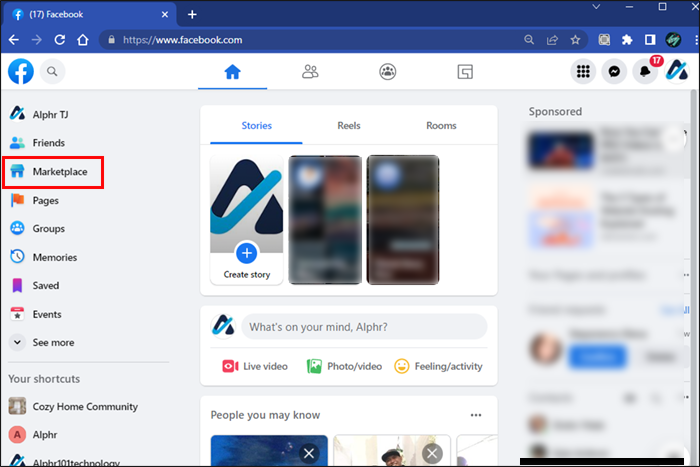Open Messenger chat icon
This screenshot has height=467, width=700.
(614, 71)
